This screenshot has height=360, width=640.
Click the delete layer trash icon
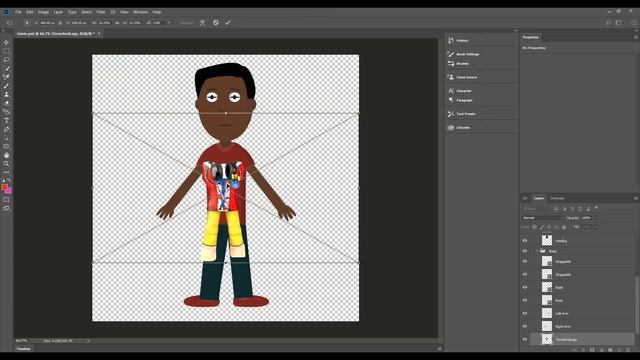(x=628, y=350)
